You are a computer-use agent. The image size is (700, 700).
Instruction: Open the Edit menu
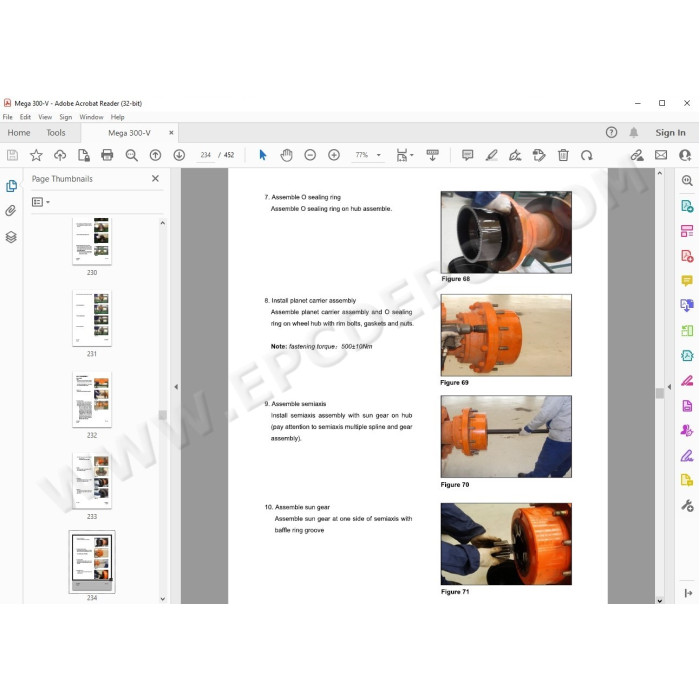[x=25, y=117]
